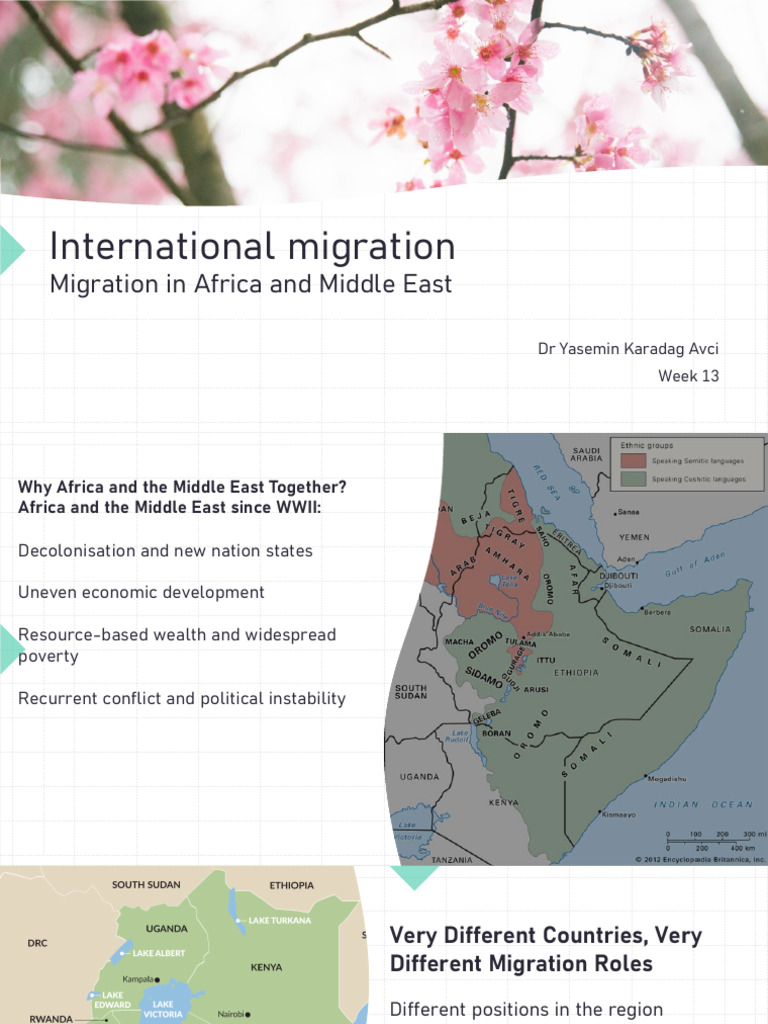Click 'LAKE EDWARD' label on the lakes map

coord(112,1000)
